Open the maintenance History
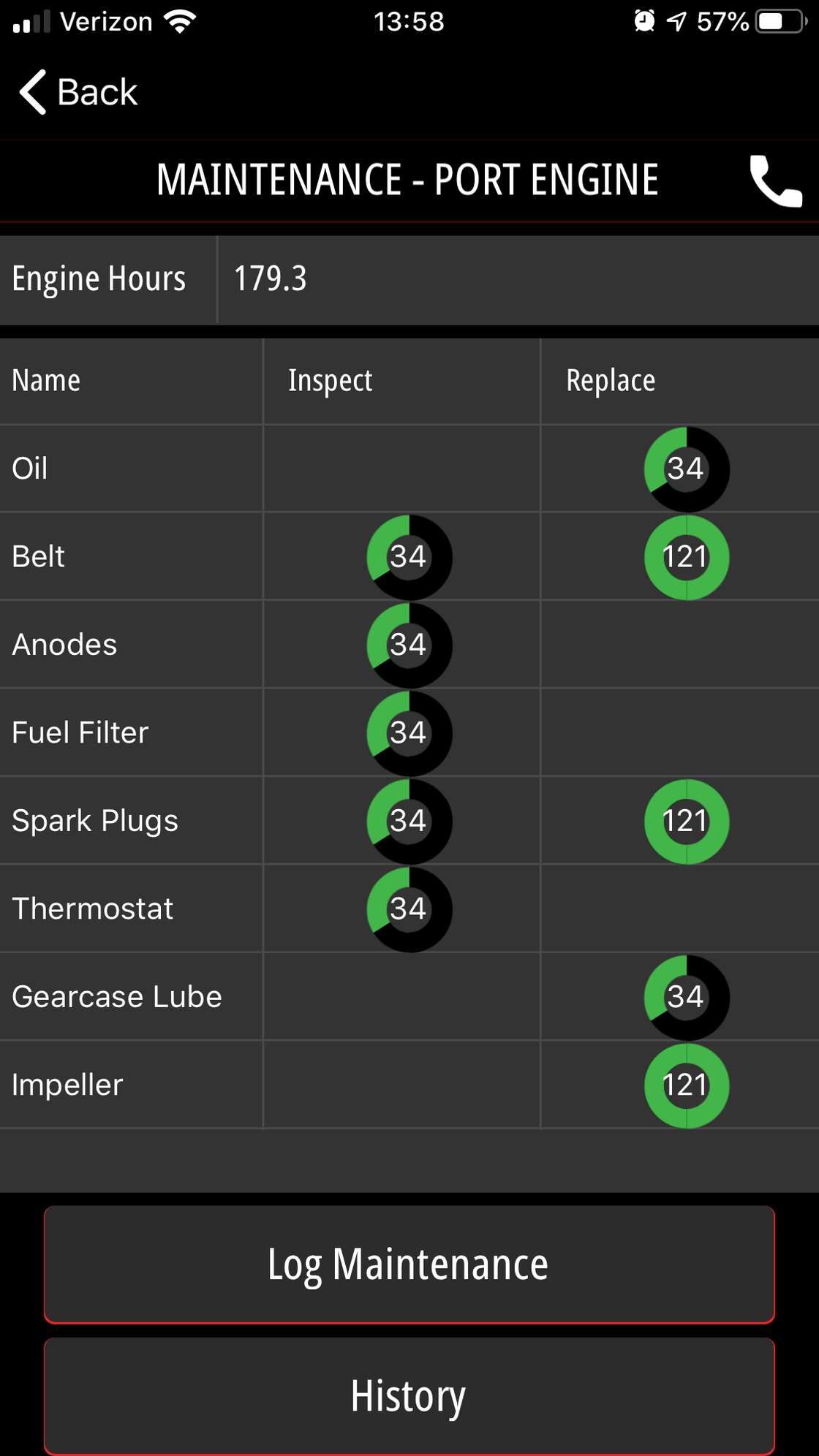 click(409, 1396)
